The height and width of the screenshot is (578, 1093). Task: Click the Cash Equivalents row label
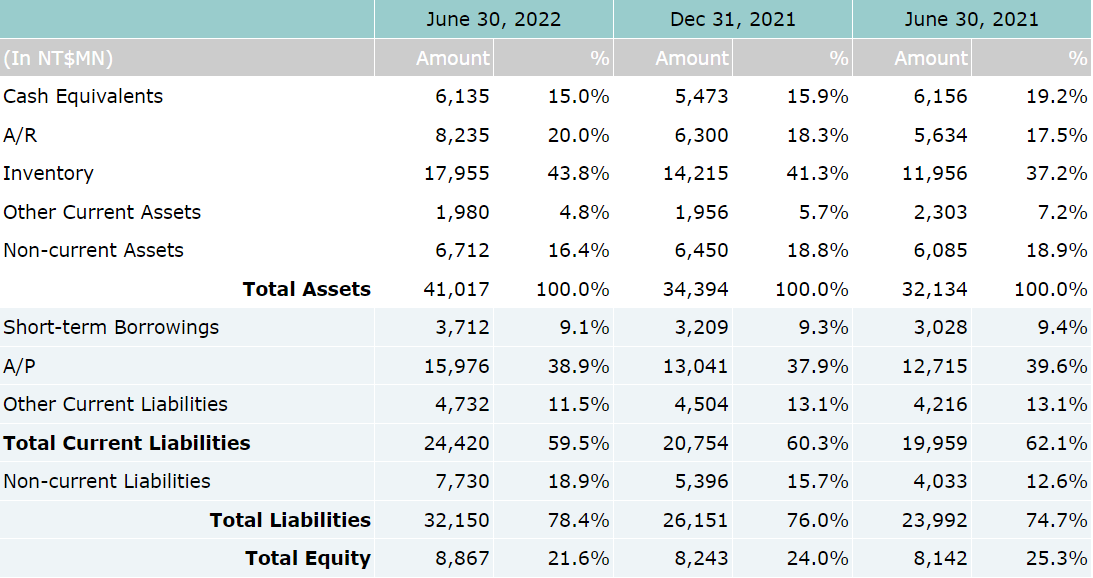click(x=83, y=96)
